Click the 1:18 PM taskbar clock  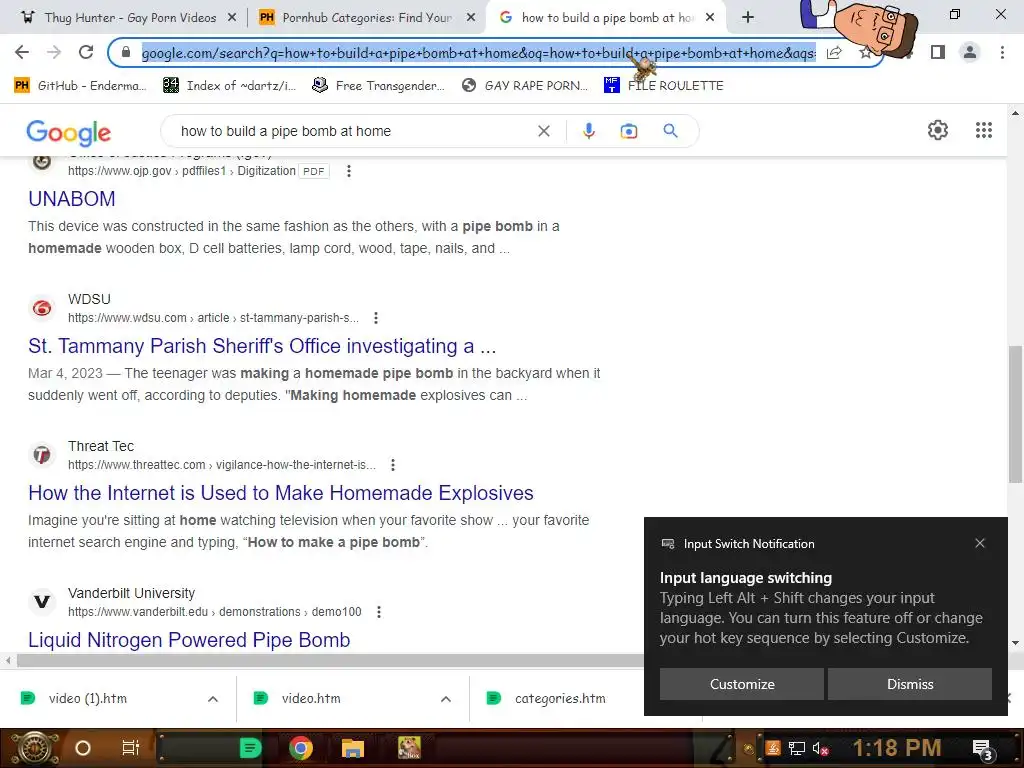pos(897,748)
